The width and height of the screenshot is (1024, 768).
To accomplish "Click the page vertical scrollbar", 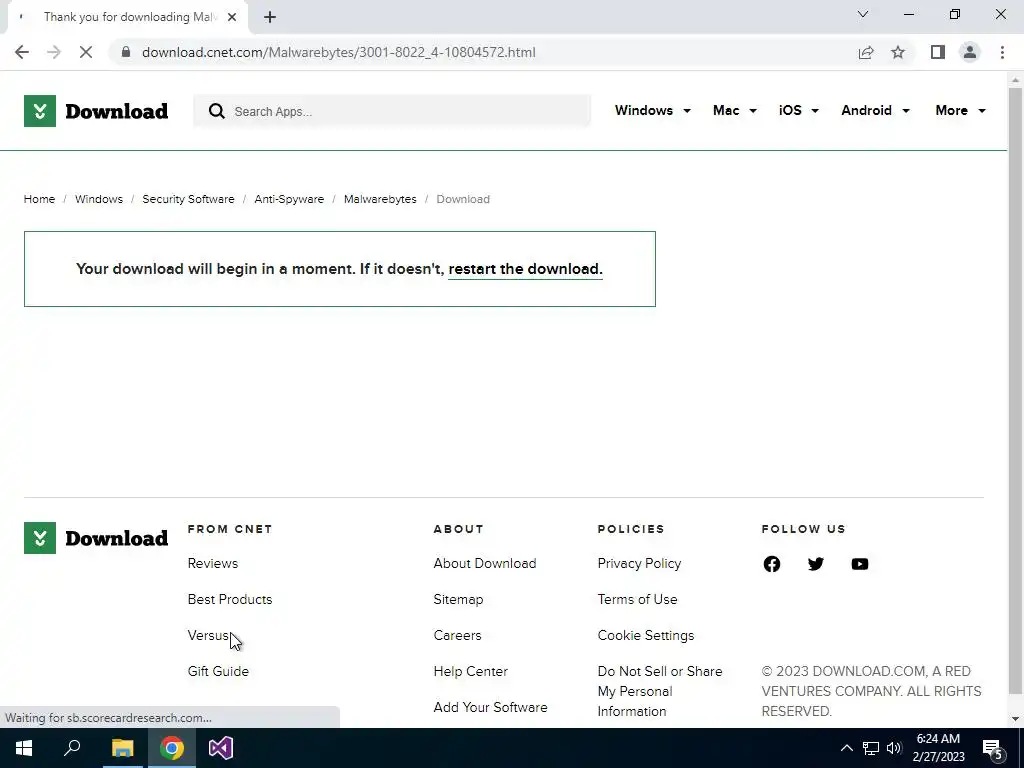I will [x=1015, y=389].
